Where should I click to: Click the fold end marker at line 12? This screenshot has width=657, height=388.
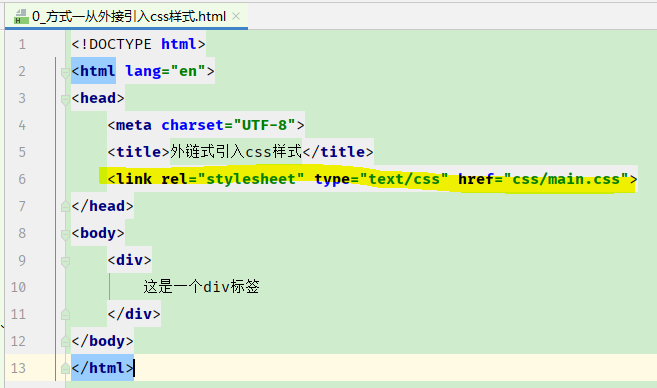[65, 341]
